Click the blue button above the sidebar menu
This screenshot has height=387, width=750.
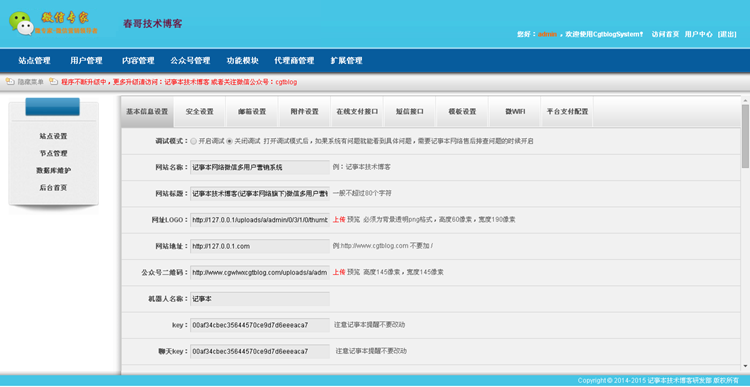tap(53, 107)
